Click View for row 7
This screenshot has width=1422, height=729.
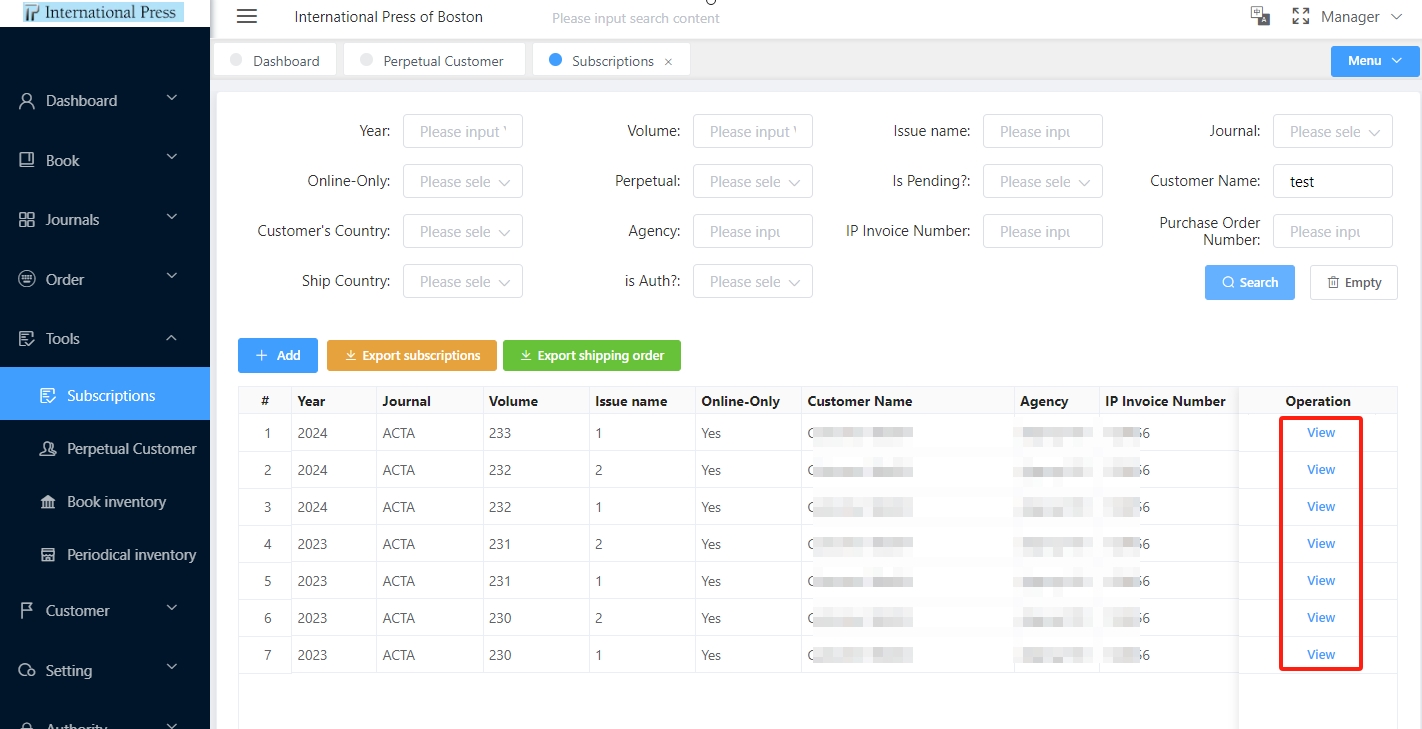(x=1321, y=655)
